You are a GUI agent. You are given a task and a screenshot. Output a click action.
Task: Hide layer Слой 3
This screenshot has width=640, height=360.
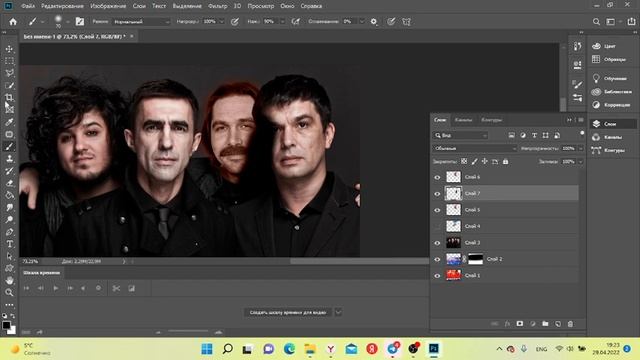click(x=438, y=243)
